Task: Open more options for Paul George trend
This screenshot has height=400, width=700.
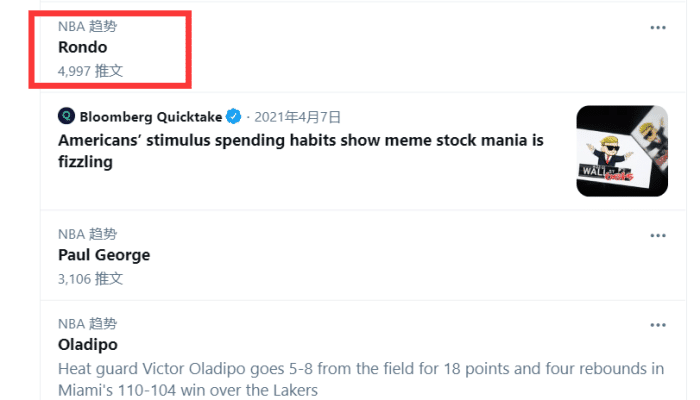Action: point(657,236)
